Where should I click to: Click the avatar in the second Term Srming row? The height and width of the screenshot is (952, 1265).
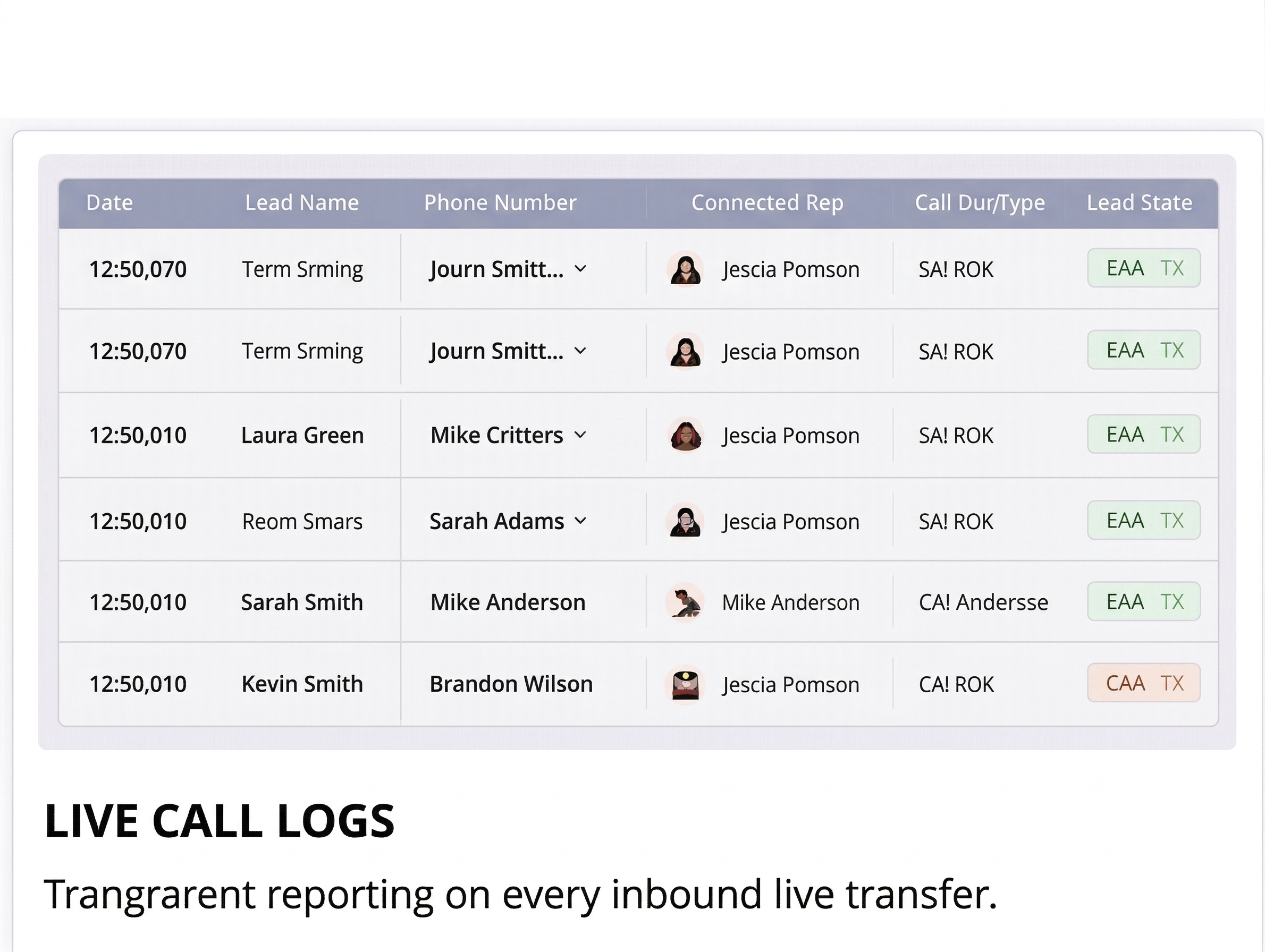[685, 351]
